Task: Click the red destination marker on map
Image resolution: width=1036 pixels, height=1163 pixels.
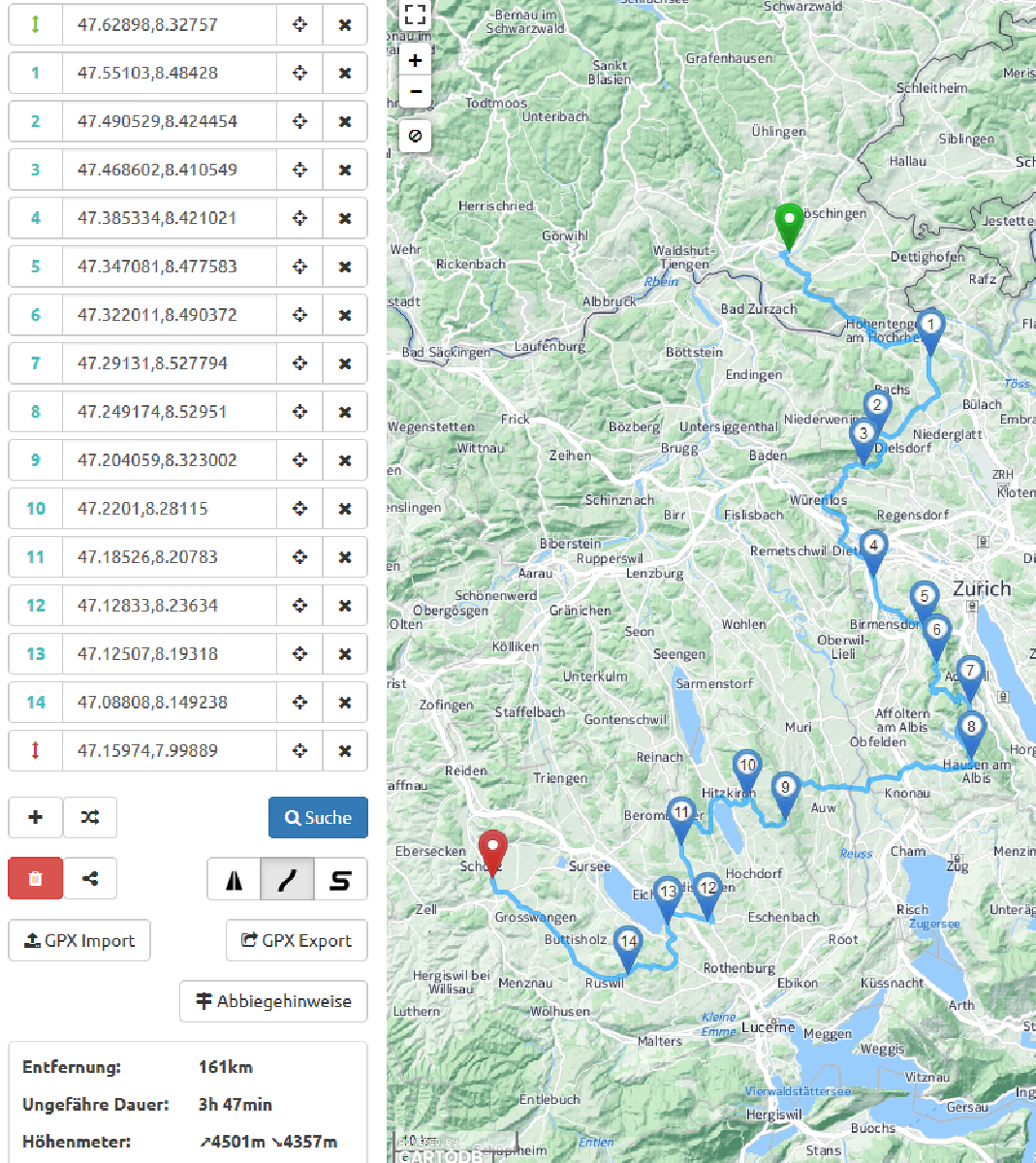Action: pyautogui.click(x=493, y=850)
